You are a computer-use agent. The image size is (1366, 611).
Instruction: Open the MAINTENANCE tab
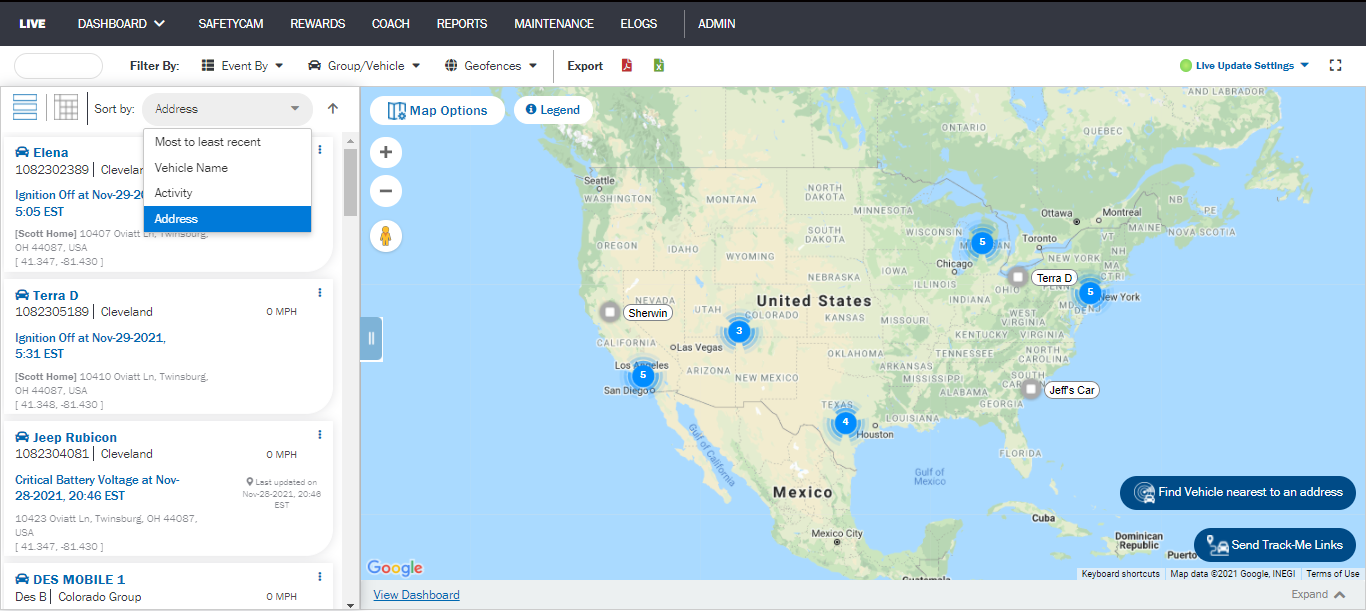click(554, 23)
